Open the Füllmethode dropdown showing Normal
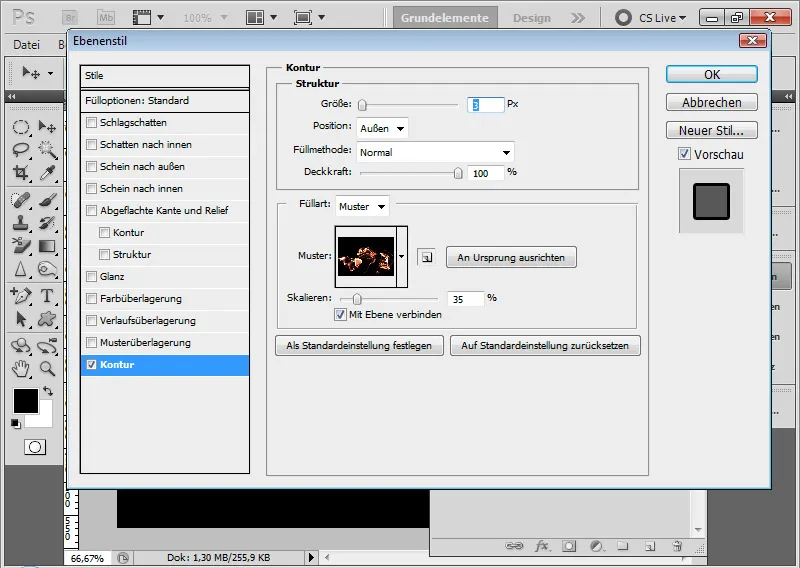This screenshot has height=568, width=800. coord(435,152)
